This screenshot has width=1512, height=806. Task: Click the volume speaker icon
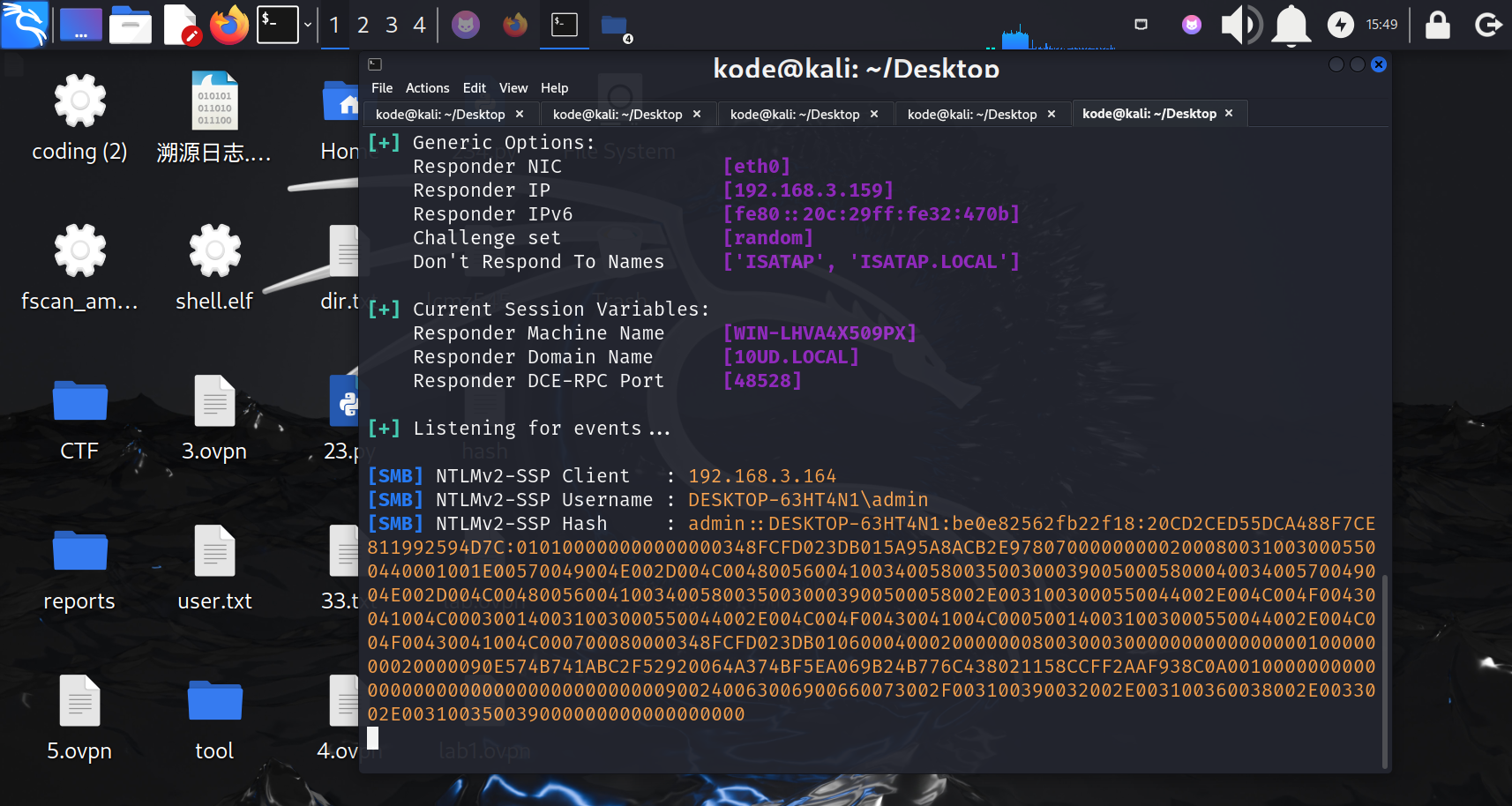click(x=1241, y=25)
